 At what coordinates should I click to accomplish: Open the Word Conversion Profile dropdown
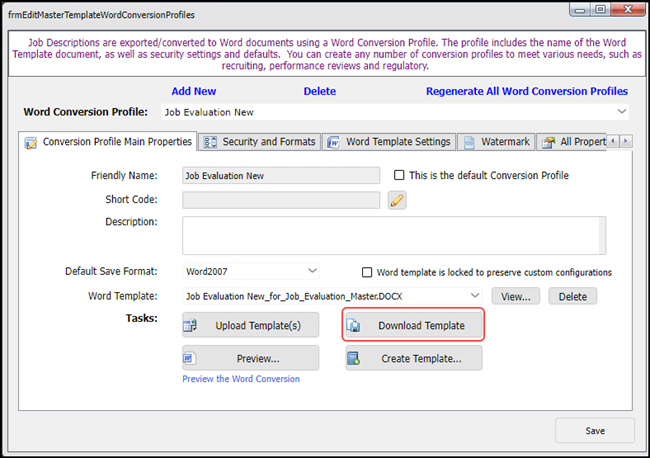click(x=621, y=111)
